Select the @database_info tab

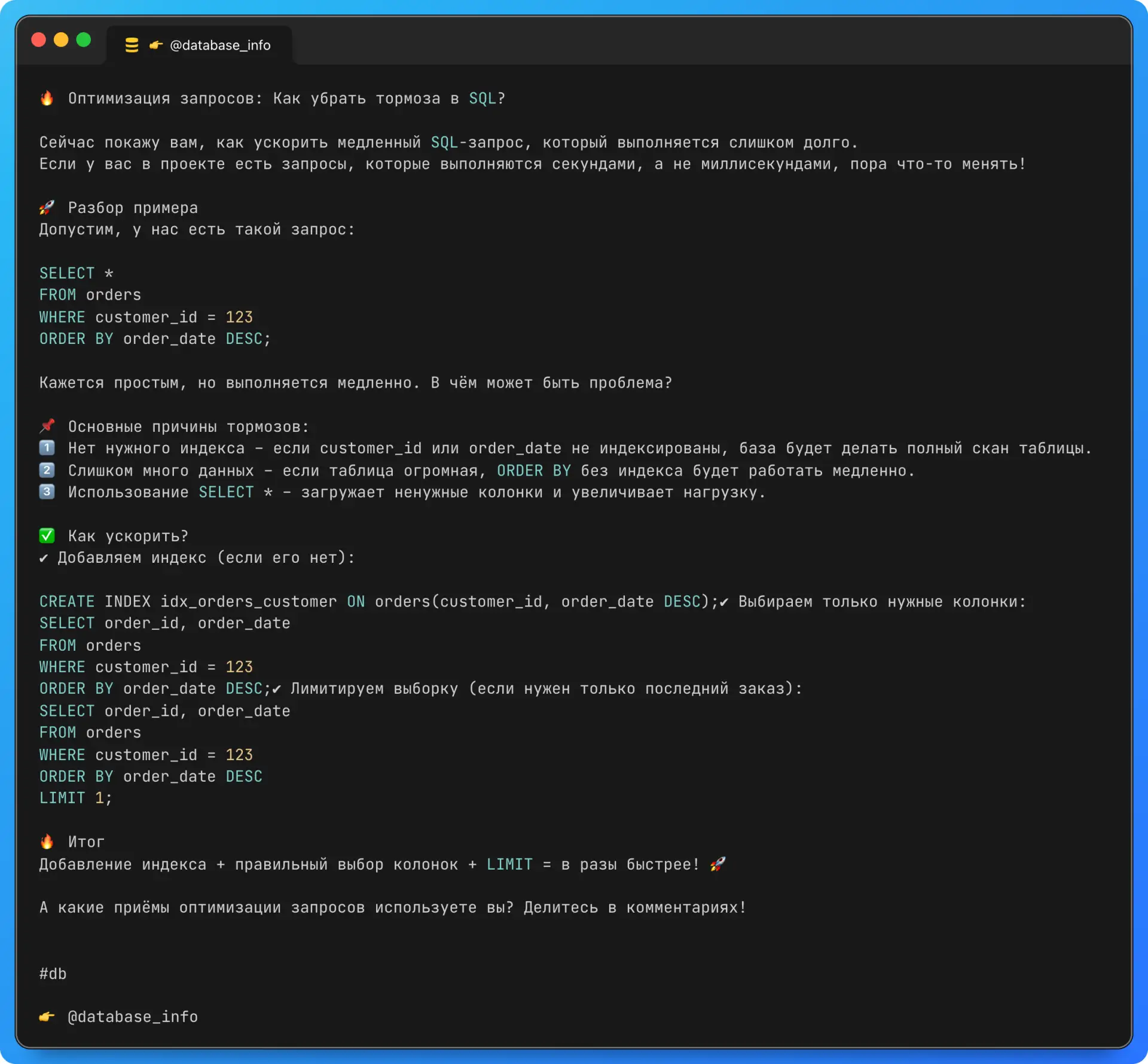199,45
